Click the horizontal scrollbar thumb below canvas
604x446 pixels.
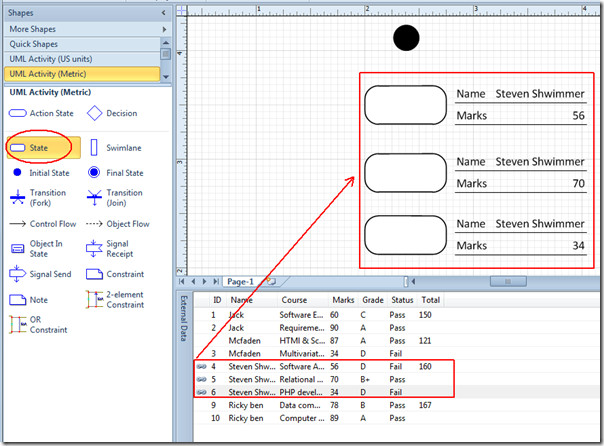pyautogui.click(x=508, y=282)
